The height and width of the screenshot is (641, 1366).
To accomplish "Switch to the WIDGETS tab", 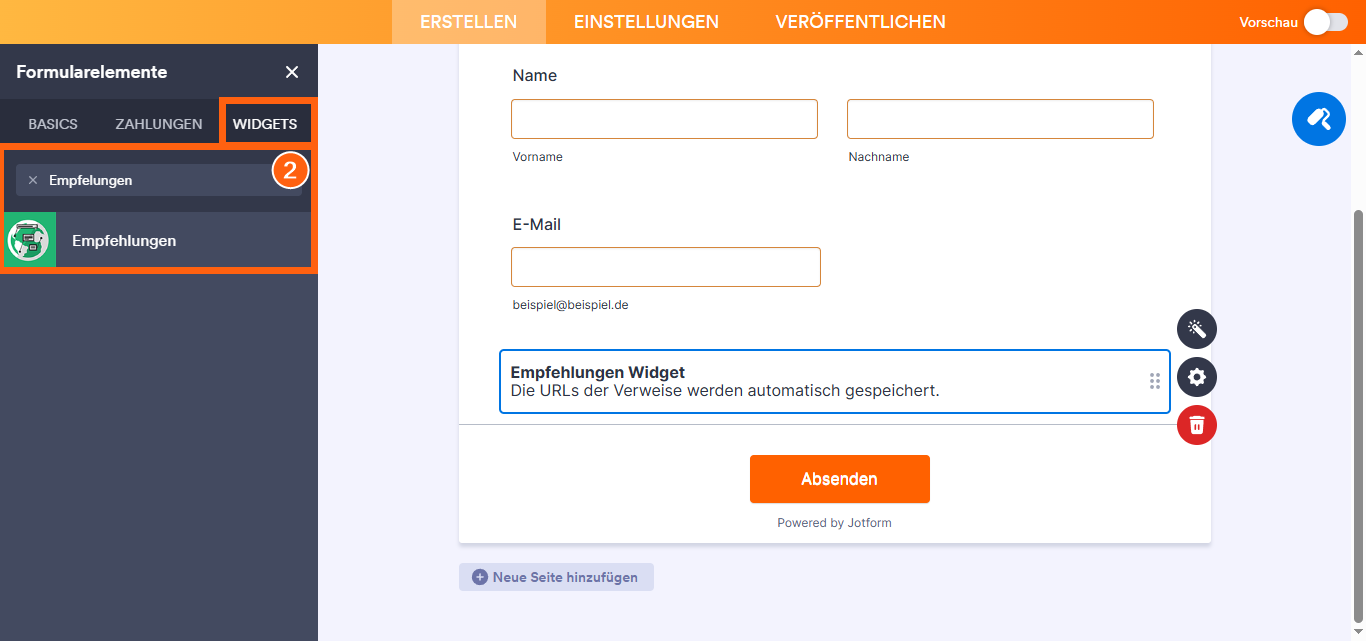I will click(x=266, y=123).
